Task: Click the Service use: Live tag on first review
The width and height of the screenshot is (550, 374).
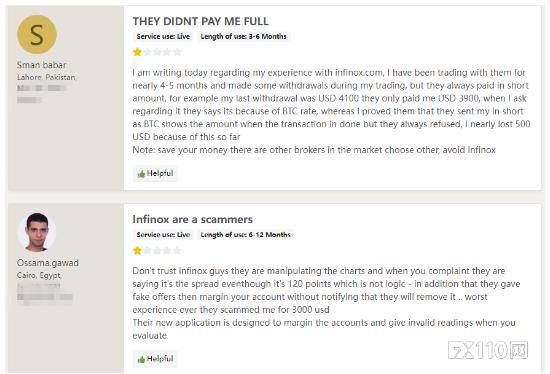Action: (163, 36)
